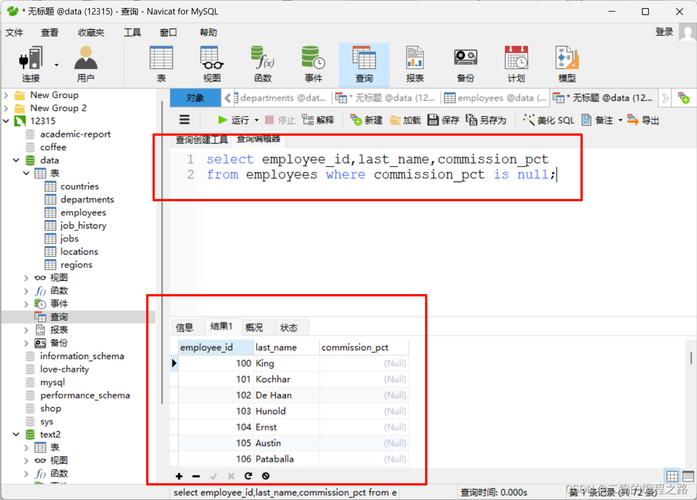Open the Report (报表) toolbar icon

click(x=415, y=64)
